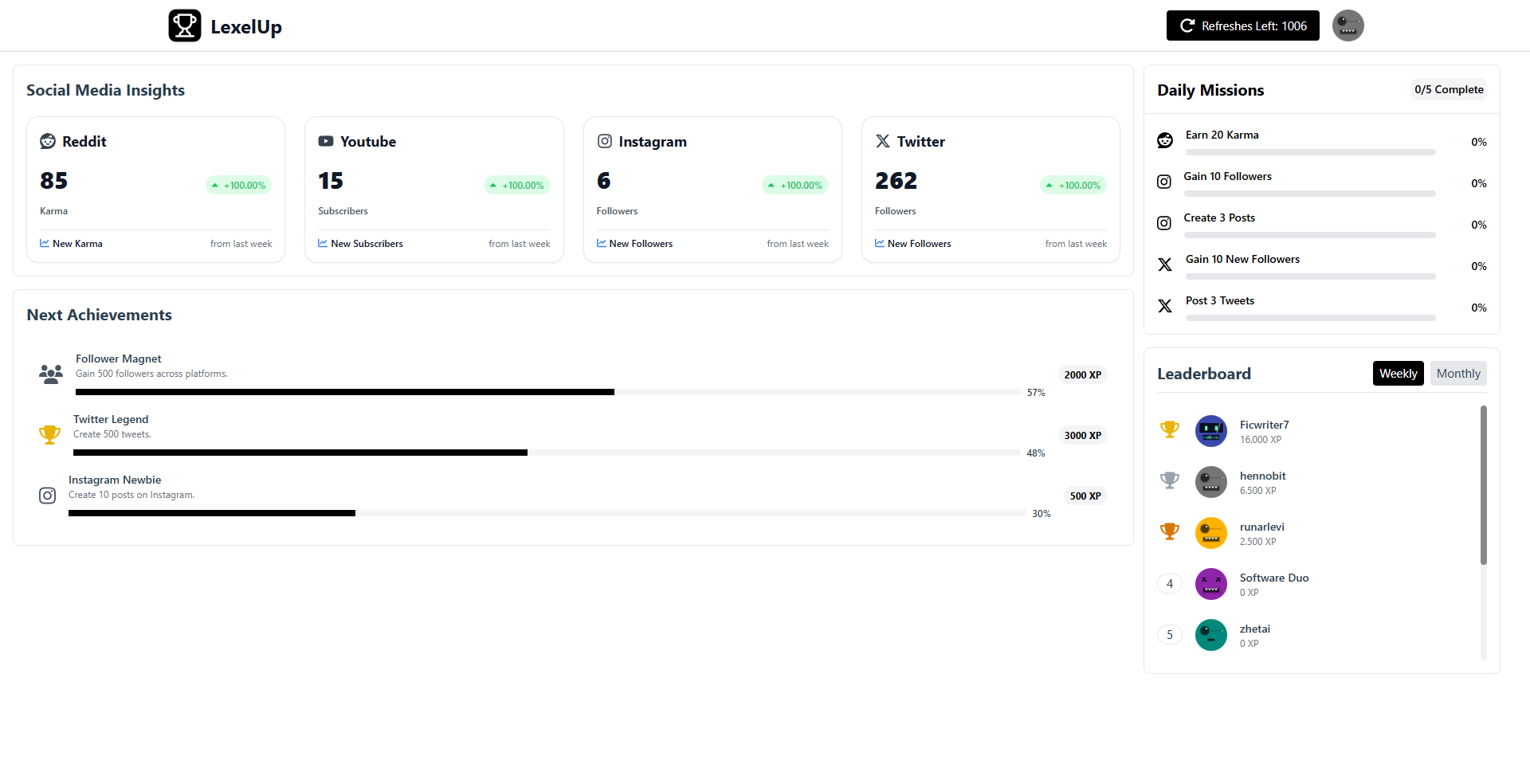This screenshot has width=1530, height=784.
Task: Click the 262 followers count on Twitter
Action: click(896, 181)
